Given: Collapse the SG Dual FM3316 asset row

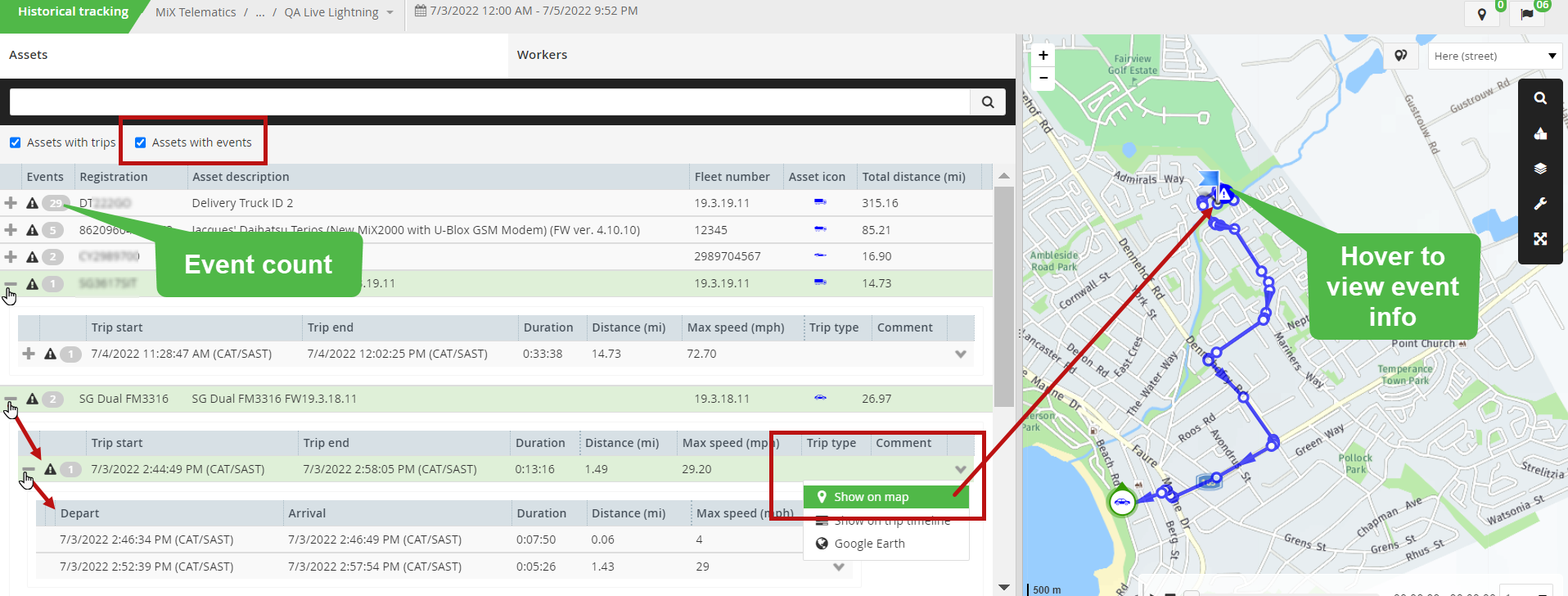Looking at the screenshot, I should [x=11, y=399].
